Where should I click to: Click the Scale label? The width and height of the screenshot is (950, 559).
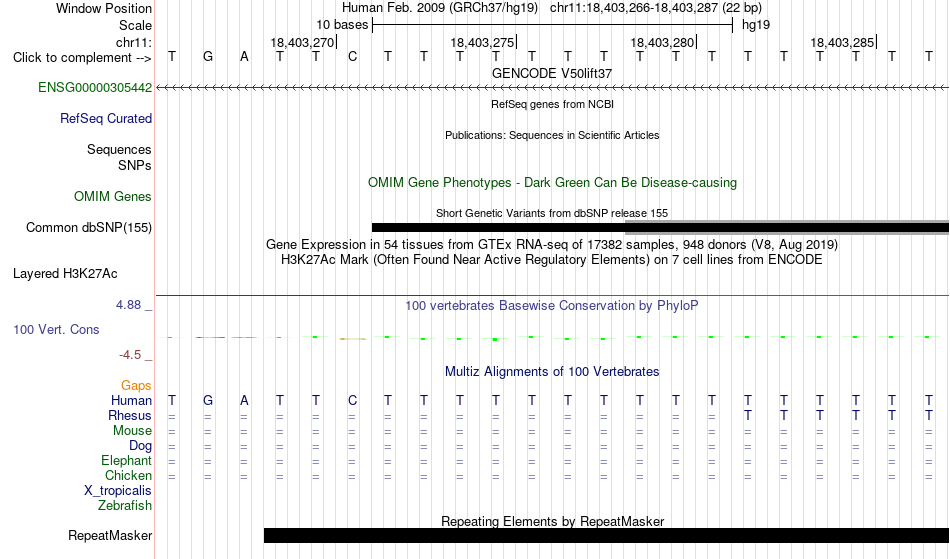135,25
